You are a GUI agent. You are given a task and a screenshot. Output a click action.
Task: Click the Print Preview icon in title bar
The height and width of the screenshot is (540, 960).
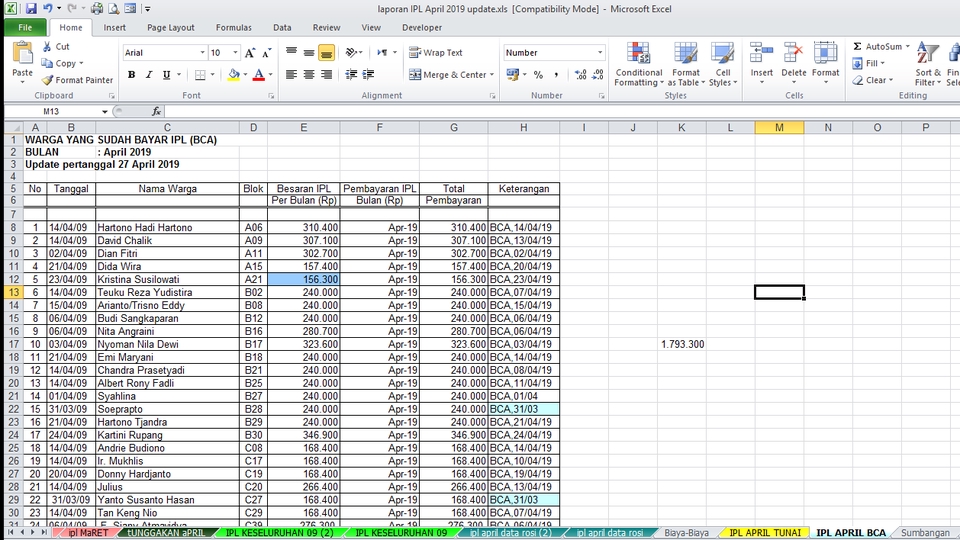click(114, 9)
